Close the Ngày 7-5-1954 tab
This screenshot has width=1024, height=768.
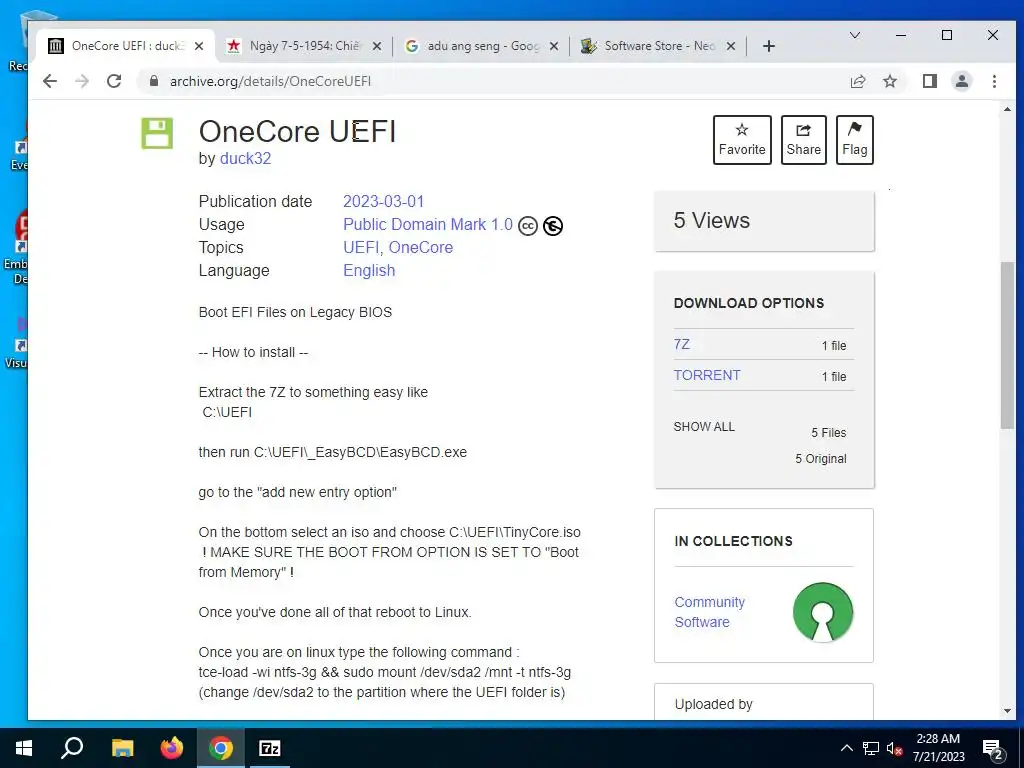[x=377, y=46]
